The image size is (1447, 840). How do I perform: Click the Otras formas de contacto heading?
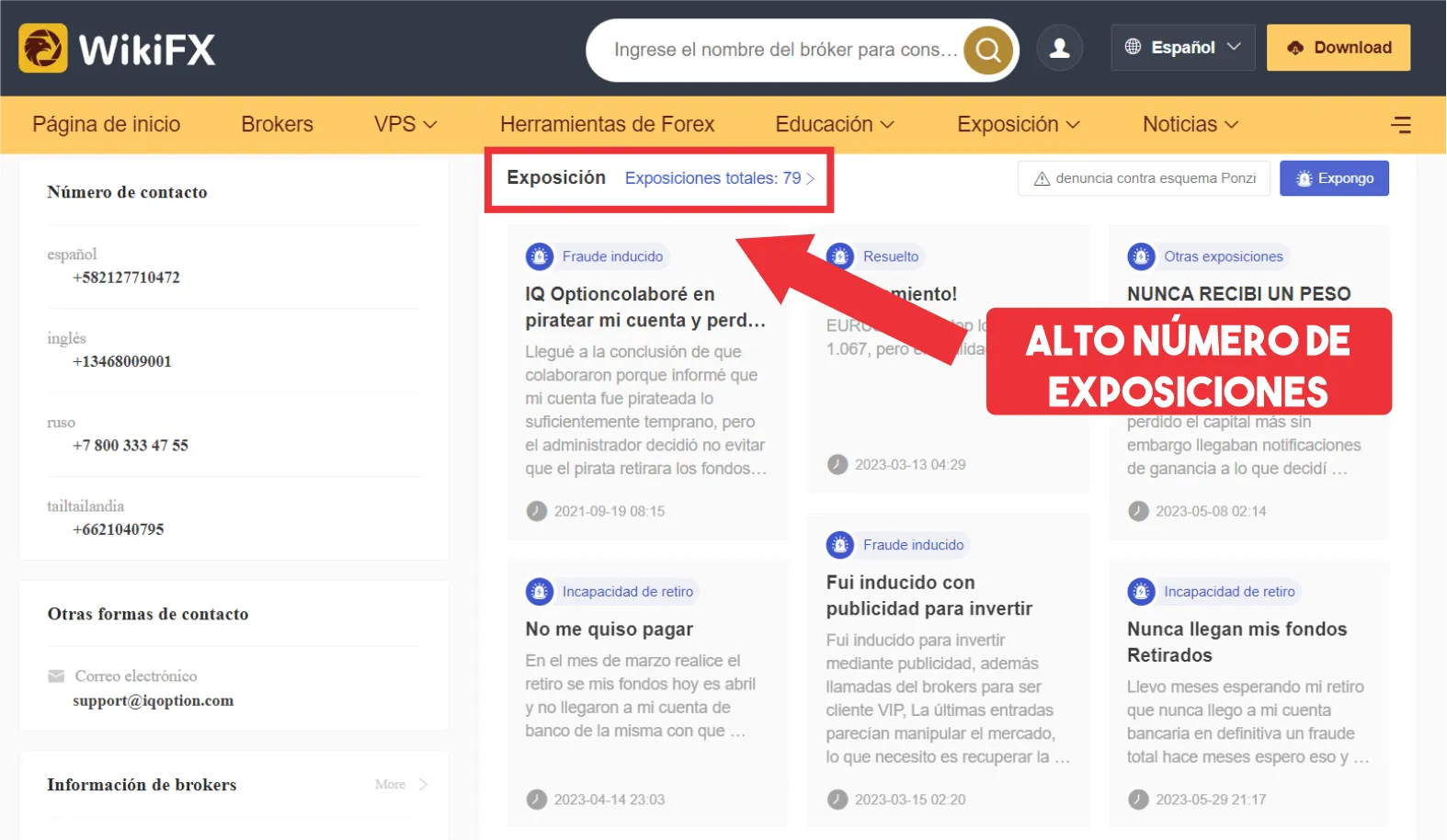(x=148, y=614)
